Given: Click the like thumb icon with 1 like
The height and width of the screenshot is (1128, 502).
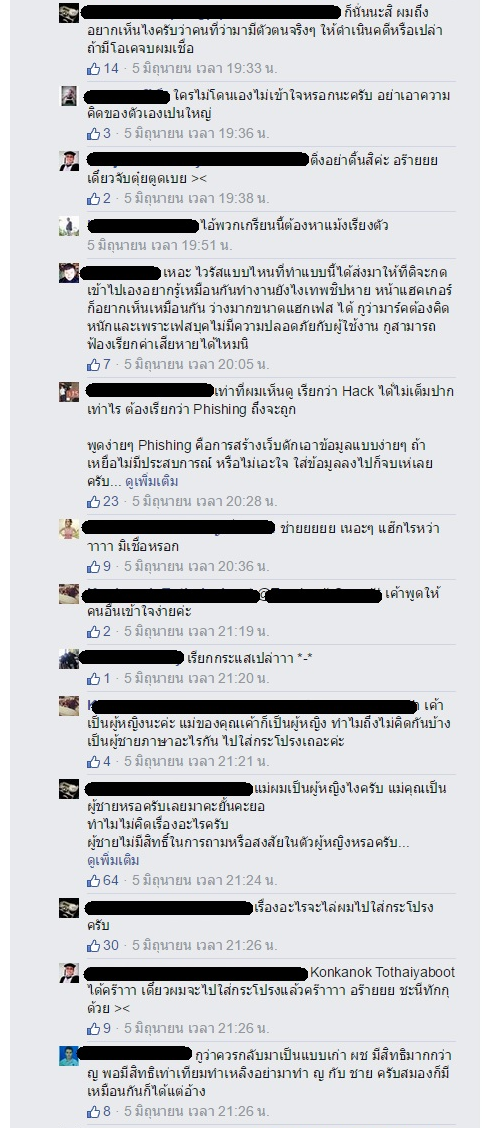Looking at the screenshot, I should 93,678.
